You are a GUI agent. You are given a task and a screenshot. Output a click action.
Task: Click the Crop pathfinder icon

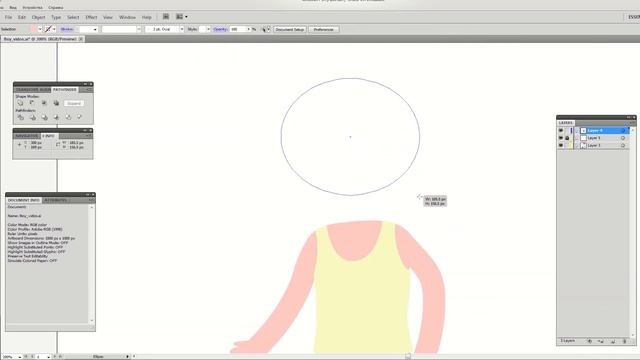tap(56, 118)
